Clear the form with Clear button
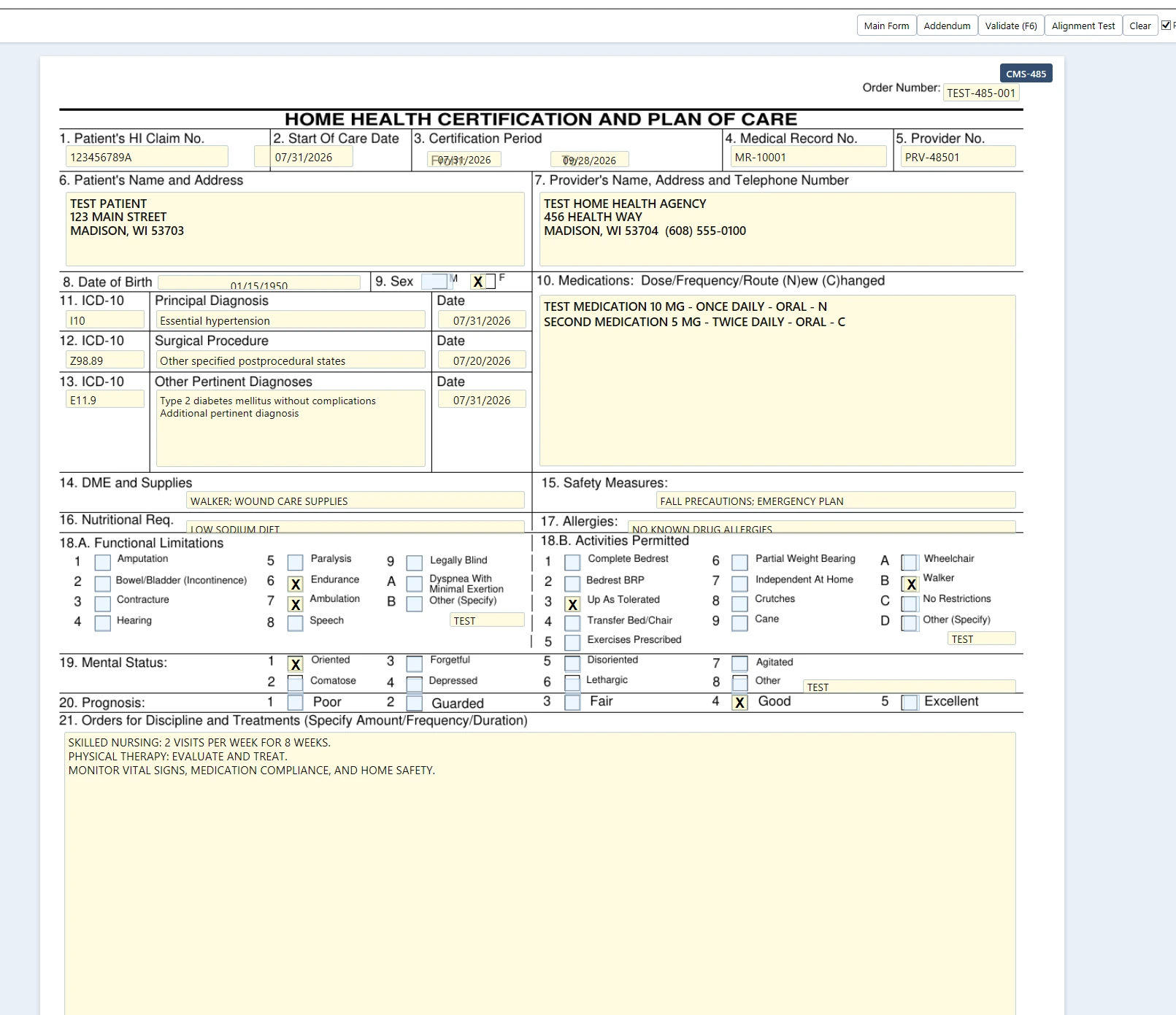The image size is (1176, 1015). point(1140,26)
